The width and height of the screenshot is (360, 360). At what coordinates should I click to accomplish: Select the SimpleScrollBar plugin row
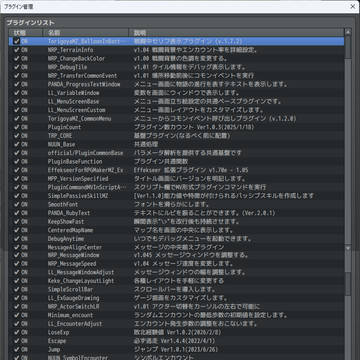pos(177,289)
